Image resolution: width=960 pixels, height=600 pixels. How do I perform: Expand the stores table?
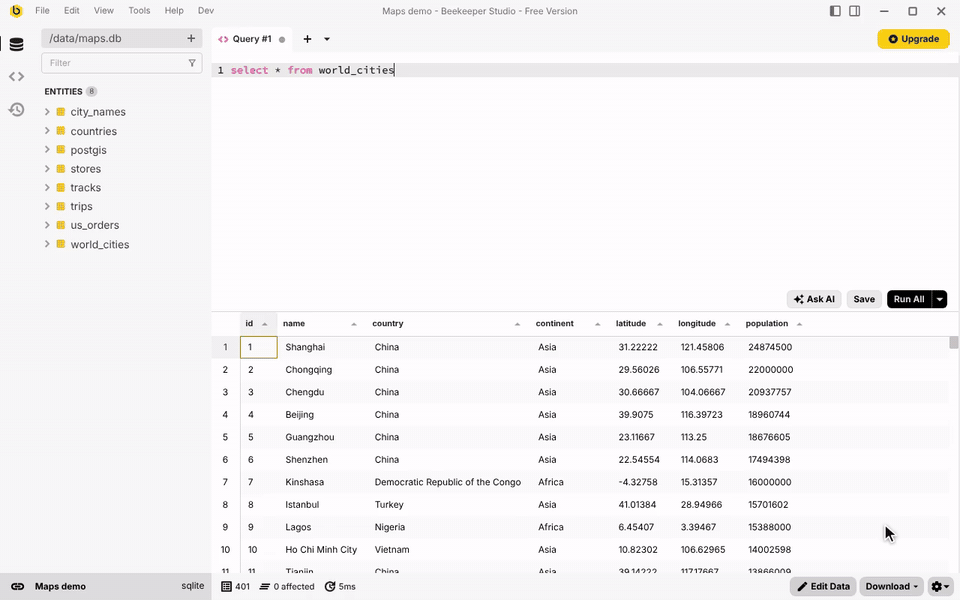click(47, 168)
